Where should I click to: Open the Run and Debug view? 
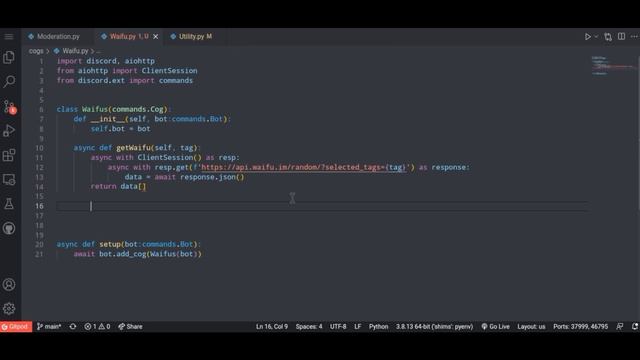pyautogui.click(x=9, y=131)
